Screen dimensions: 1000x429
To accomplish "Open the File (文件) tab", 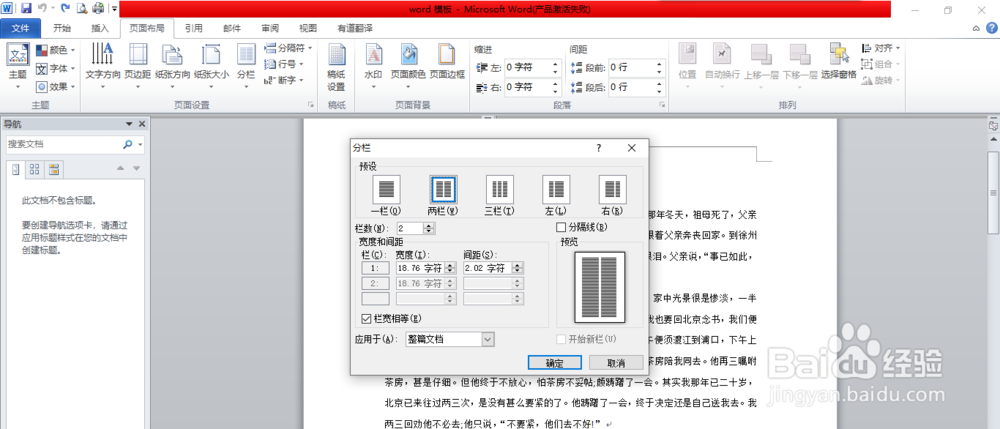I will point(20,28).
